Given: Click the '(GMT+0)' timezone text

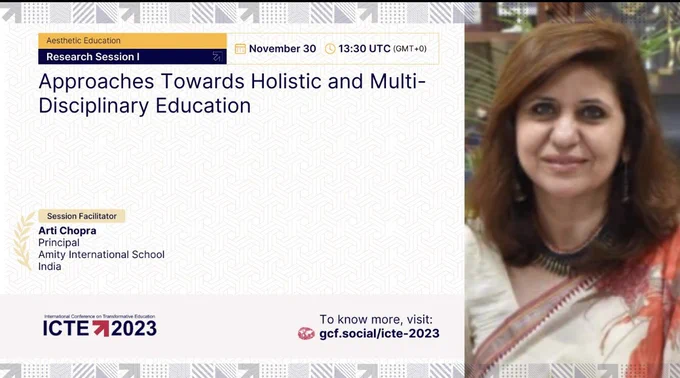Looking at the screenshot, I should click(410, 49).
